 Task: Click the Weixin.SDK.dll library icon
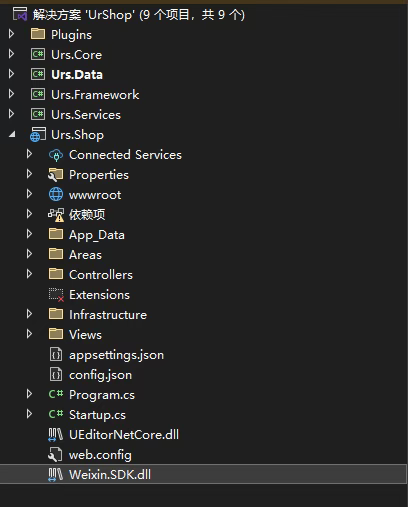55,475
